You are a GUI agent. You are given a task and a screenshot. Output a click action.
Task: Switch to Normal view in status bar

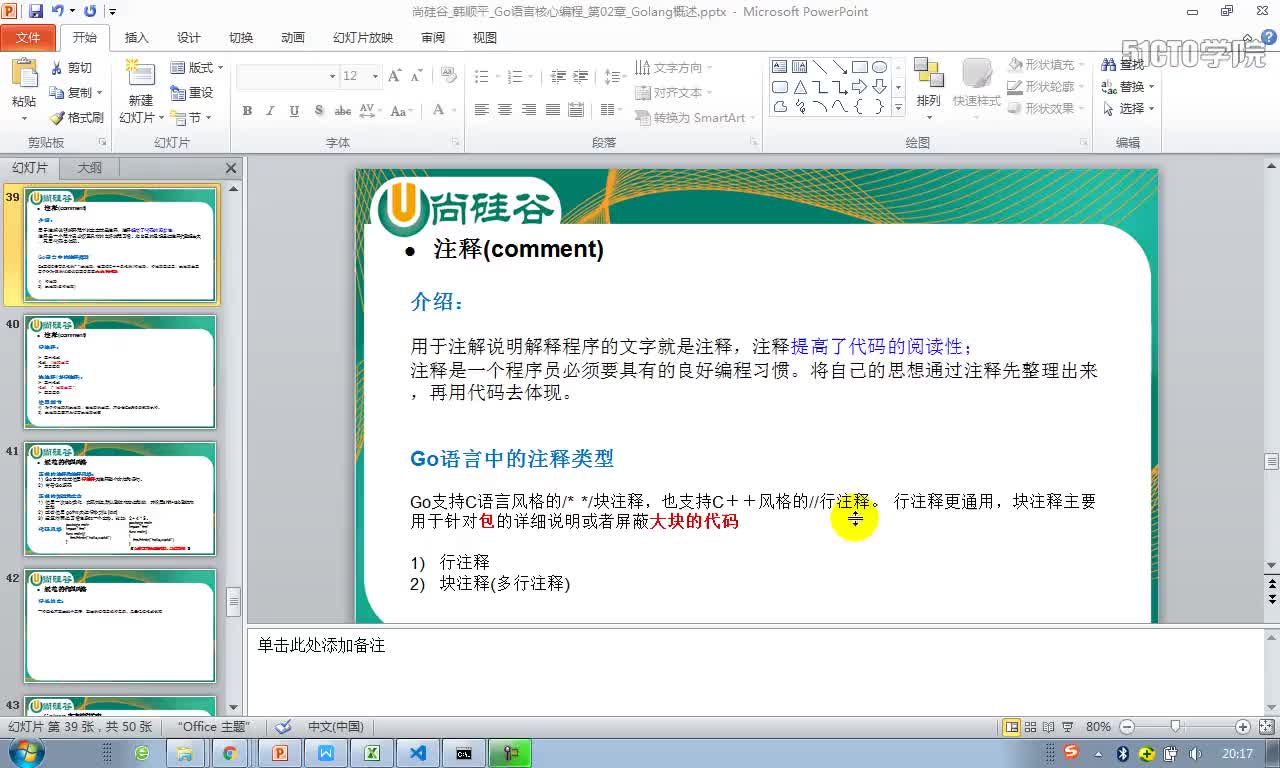[x=1012, y=727]
